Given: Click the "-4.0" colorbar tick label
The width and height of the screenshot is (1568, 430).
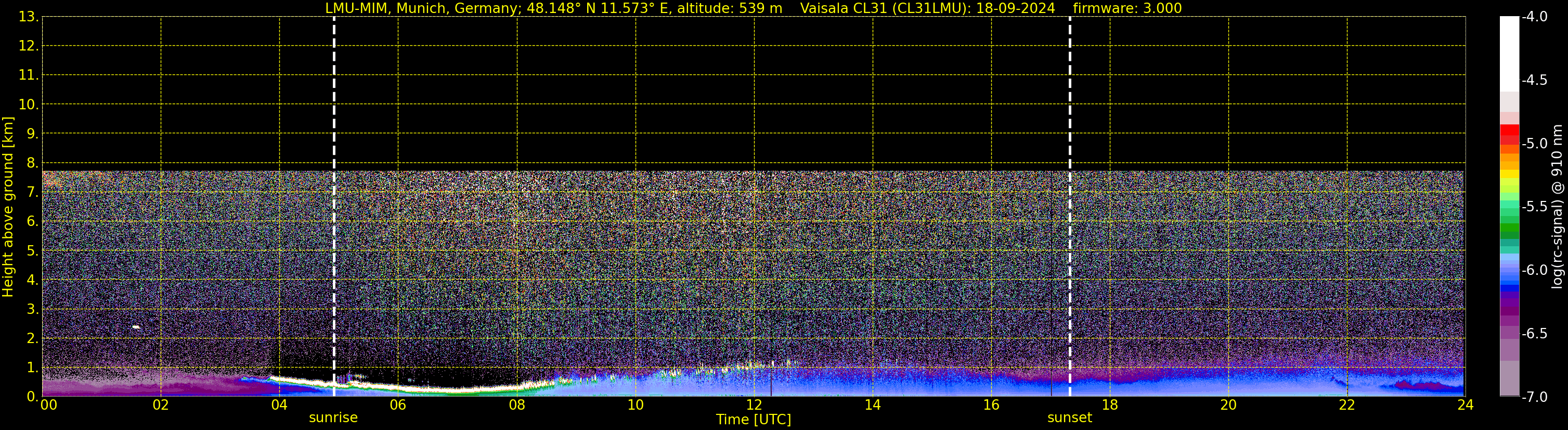Looking at the screenshot, I should click(x=1534, y=17).
